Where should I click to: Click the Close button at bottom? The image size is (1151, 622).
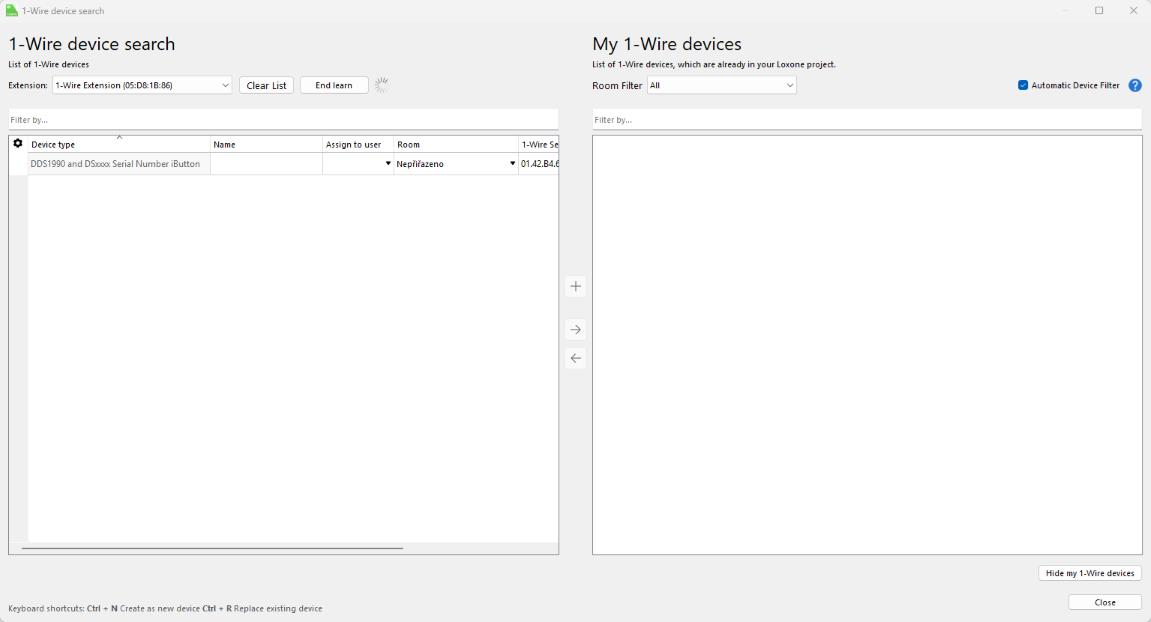[x=1104, y=602]
